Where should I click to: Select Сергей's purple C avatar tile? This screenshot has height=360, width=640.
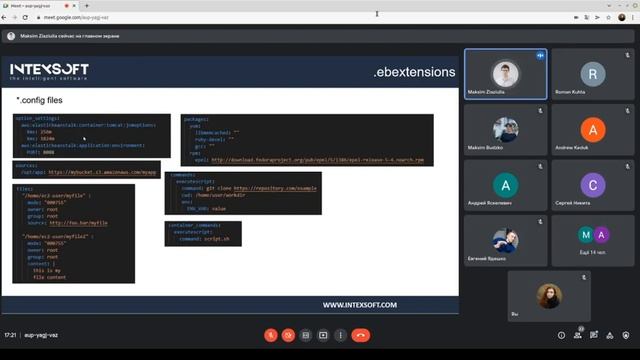point(593,185)
